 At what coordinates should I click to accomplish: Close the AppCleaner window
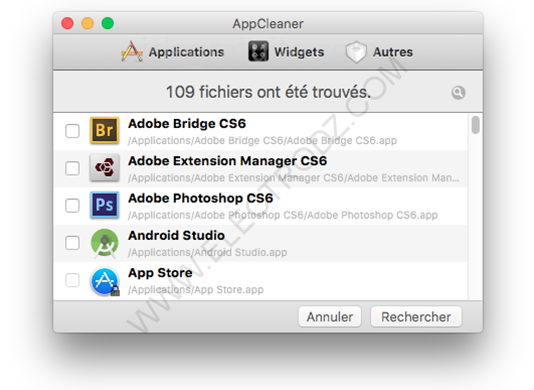67,24
